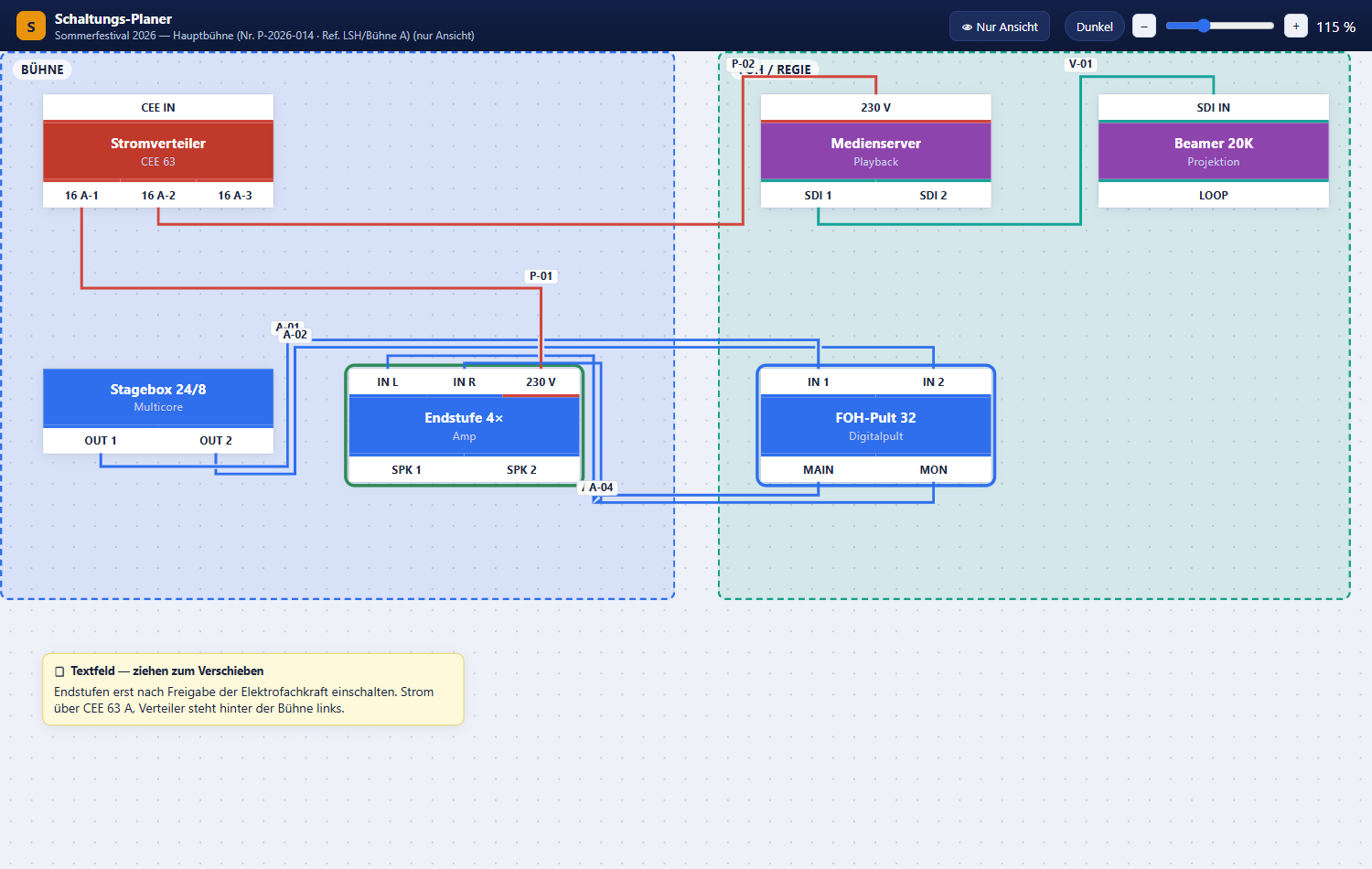1372x869 pixels.
Task: Click the P-02 cable label
Action: [x=744, y=64]
